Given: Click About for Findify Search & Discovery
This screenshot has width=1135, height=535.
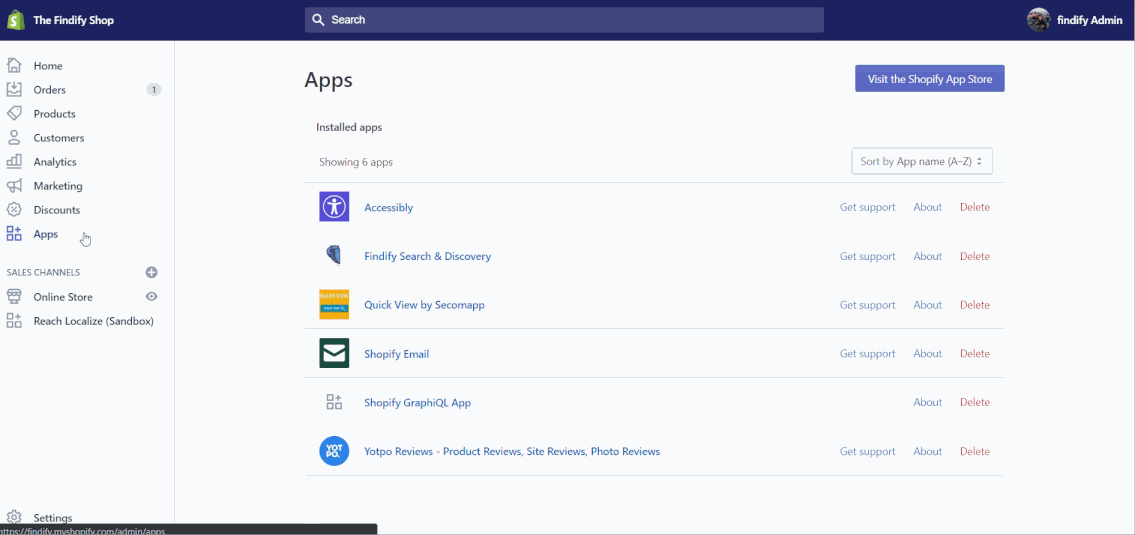Looking at the screenshot, I should pos(927,256).
